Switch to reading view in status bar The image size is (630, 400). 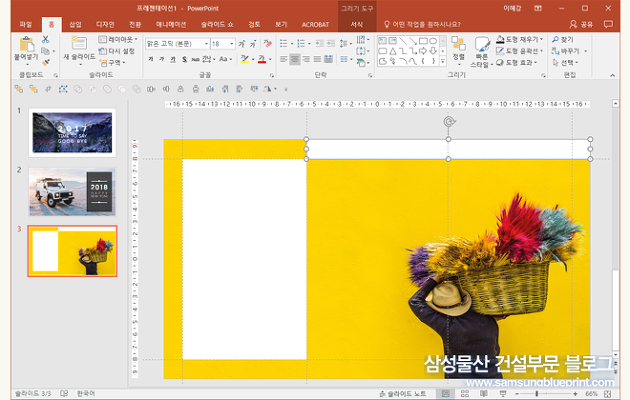tap(484, 394)
